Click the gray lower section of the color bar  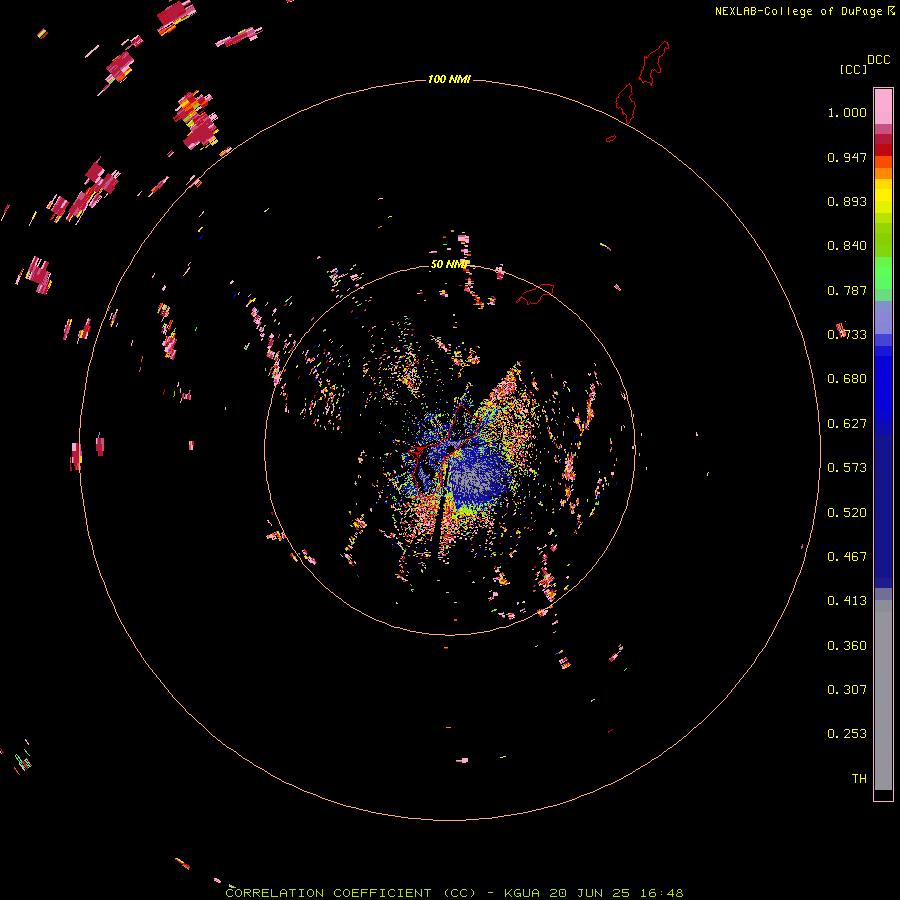(883, 695)
